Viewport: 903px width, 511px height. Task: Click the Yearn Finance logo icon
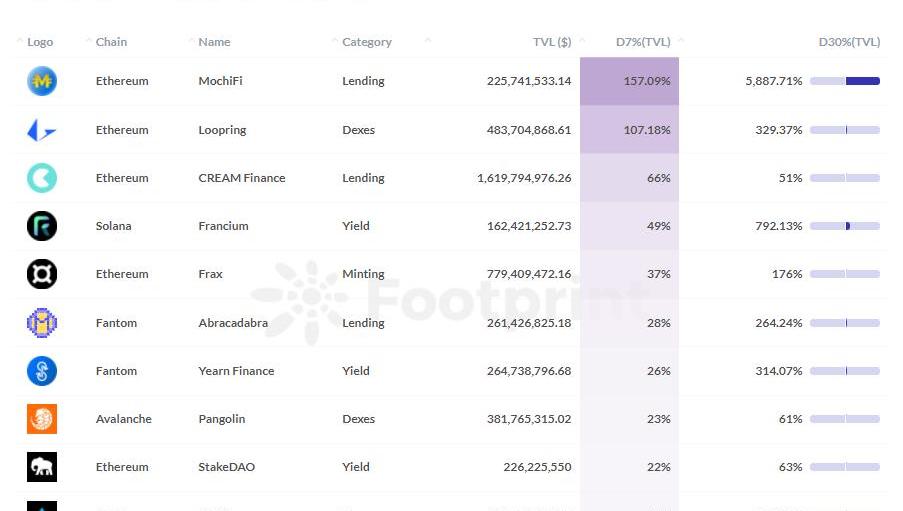pos(42,371)
